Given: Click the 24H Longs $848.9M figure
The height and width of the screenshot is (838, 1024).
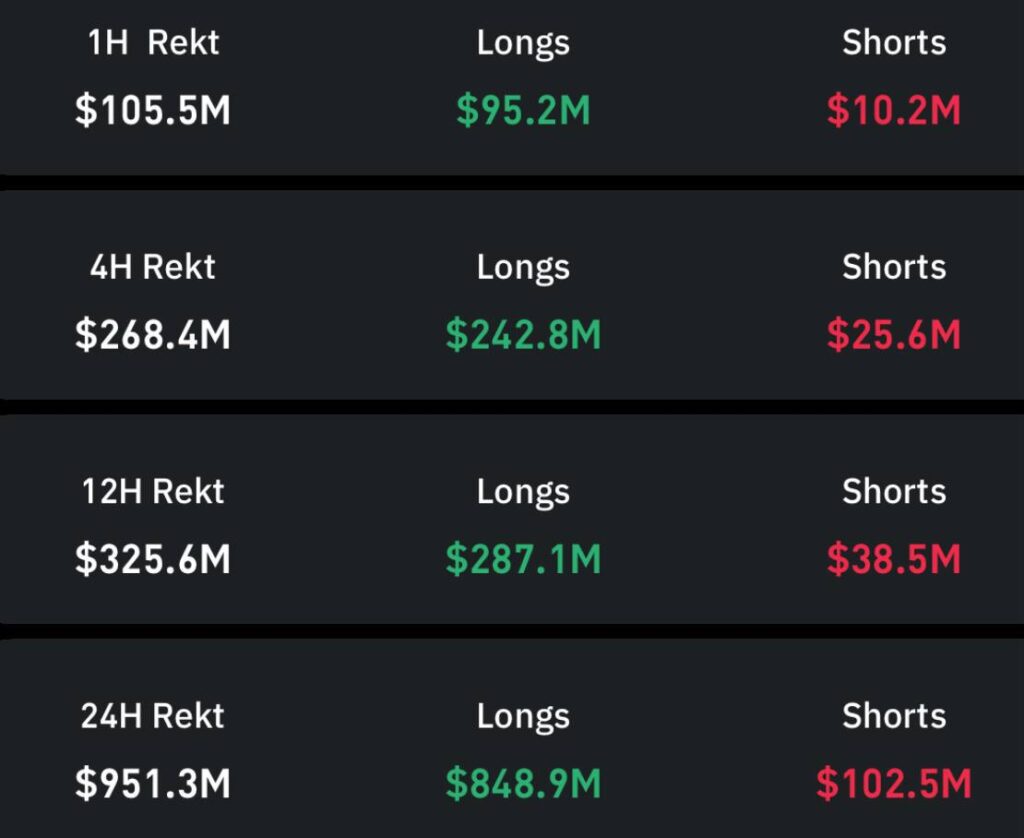Looking at the screenshot, I should 523,784.
